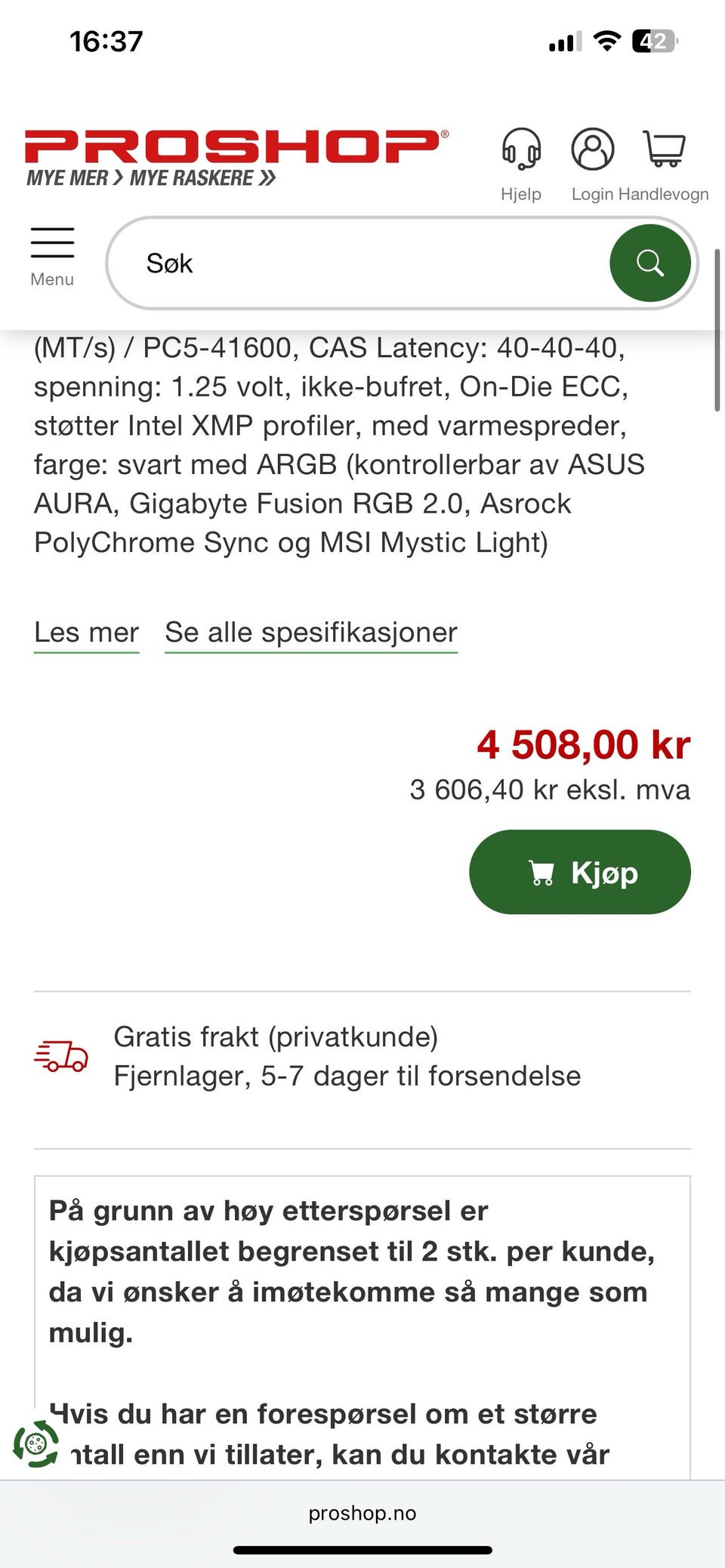
Task: Tap the 16:37 clock in the status bar
Action: pos(106,41)
